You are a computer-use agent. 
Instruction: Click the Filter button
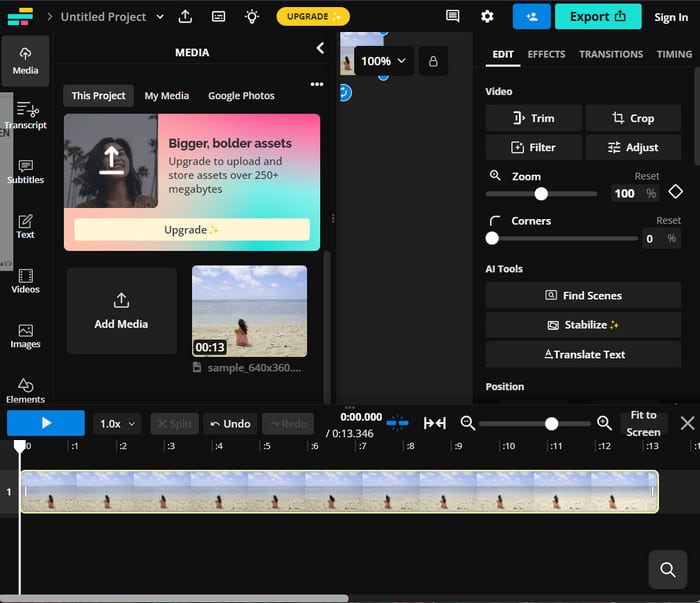click(x=533, y=147)
